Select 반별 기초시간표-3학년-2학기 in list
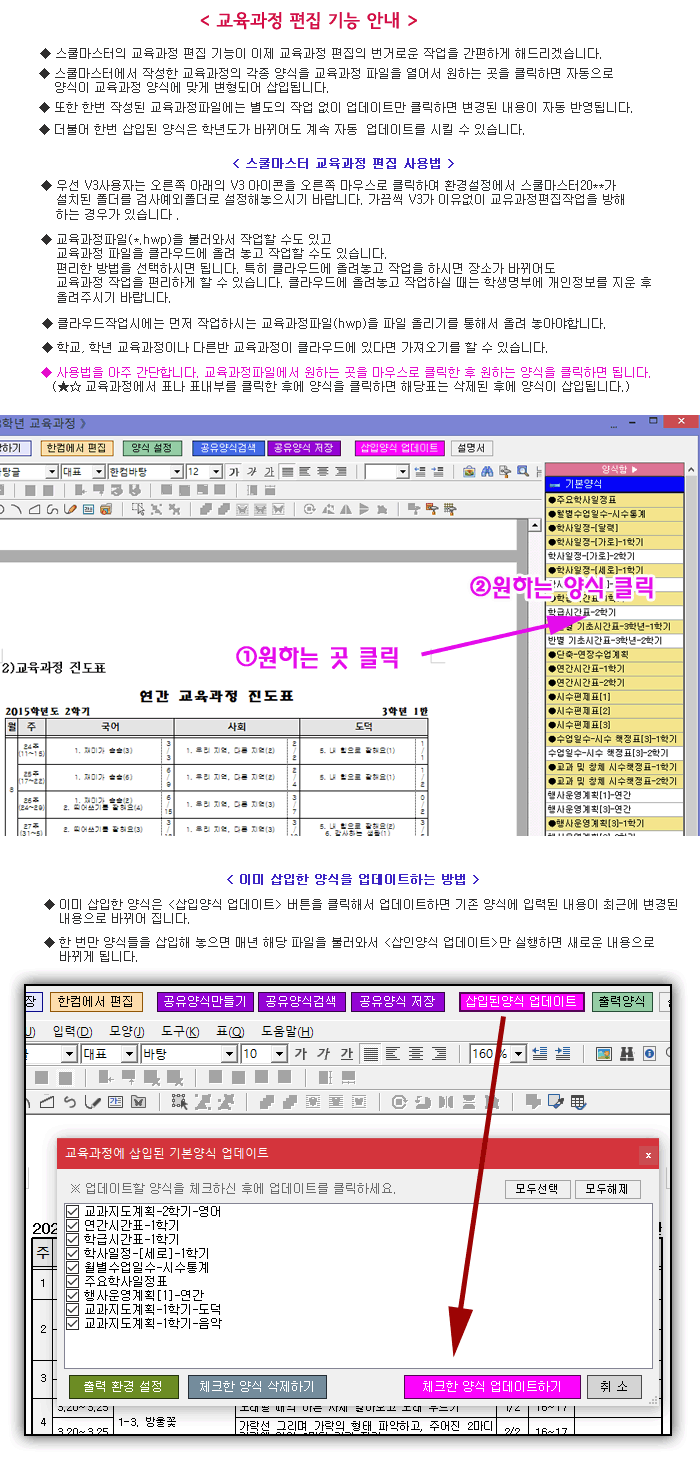This screenshot has height=1476, width=700. (x=614, y=640)
